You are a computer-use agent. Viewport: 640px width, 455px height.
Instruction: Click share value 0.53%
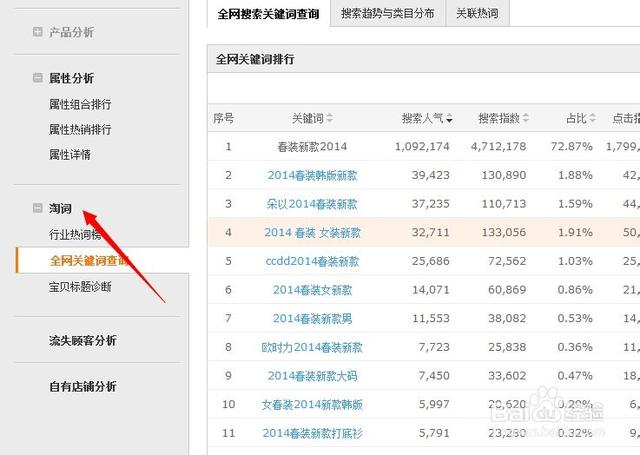click(575, 318)
